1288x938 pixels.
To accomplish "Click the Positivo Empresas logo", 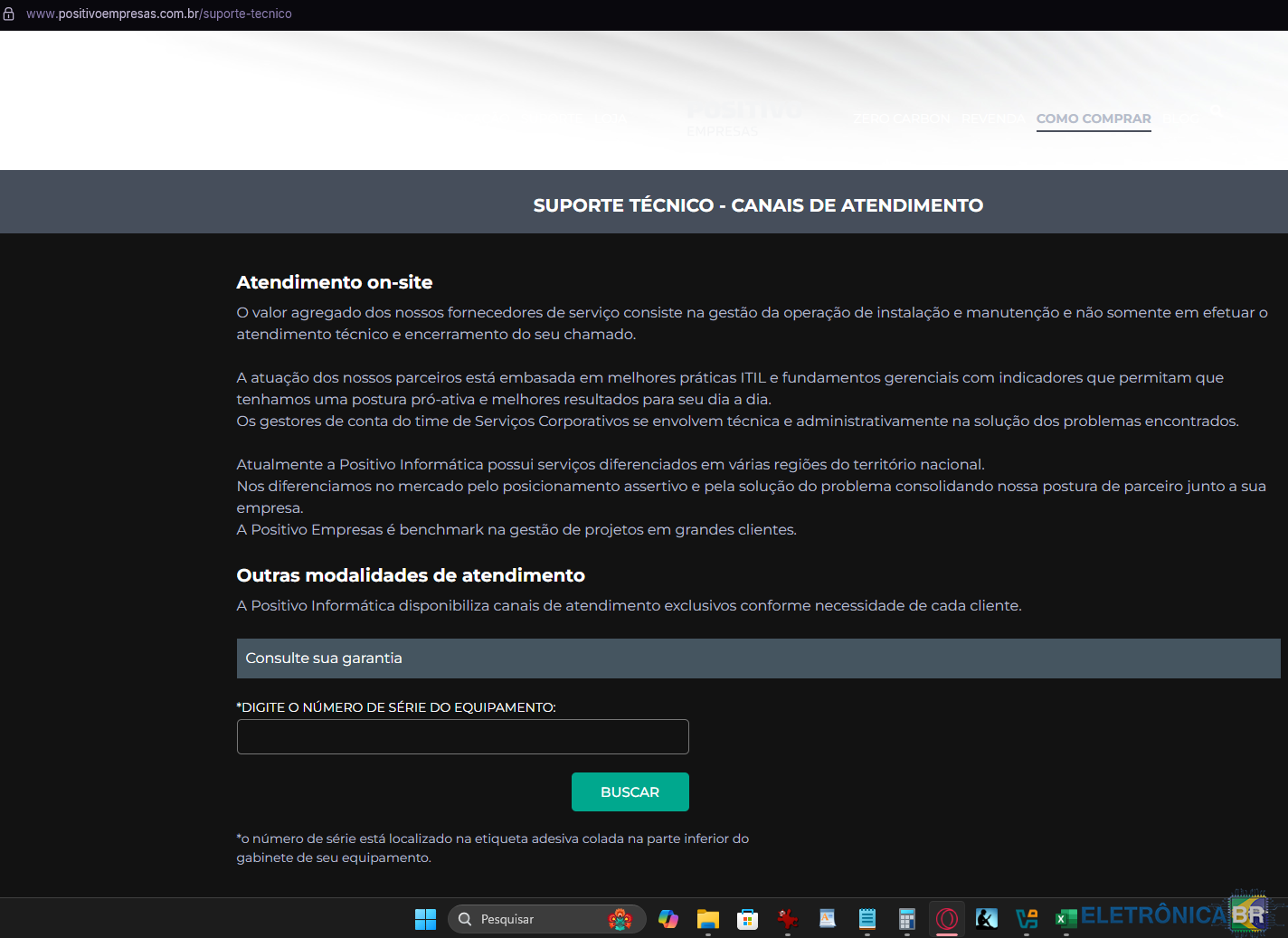I will click(x=743, y=118).
